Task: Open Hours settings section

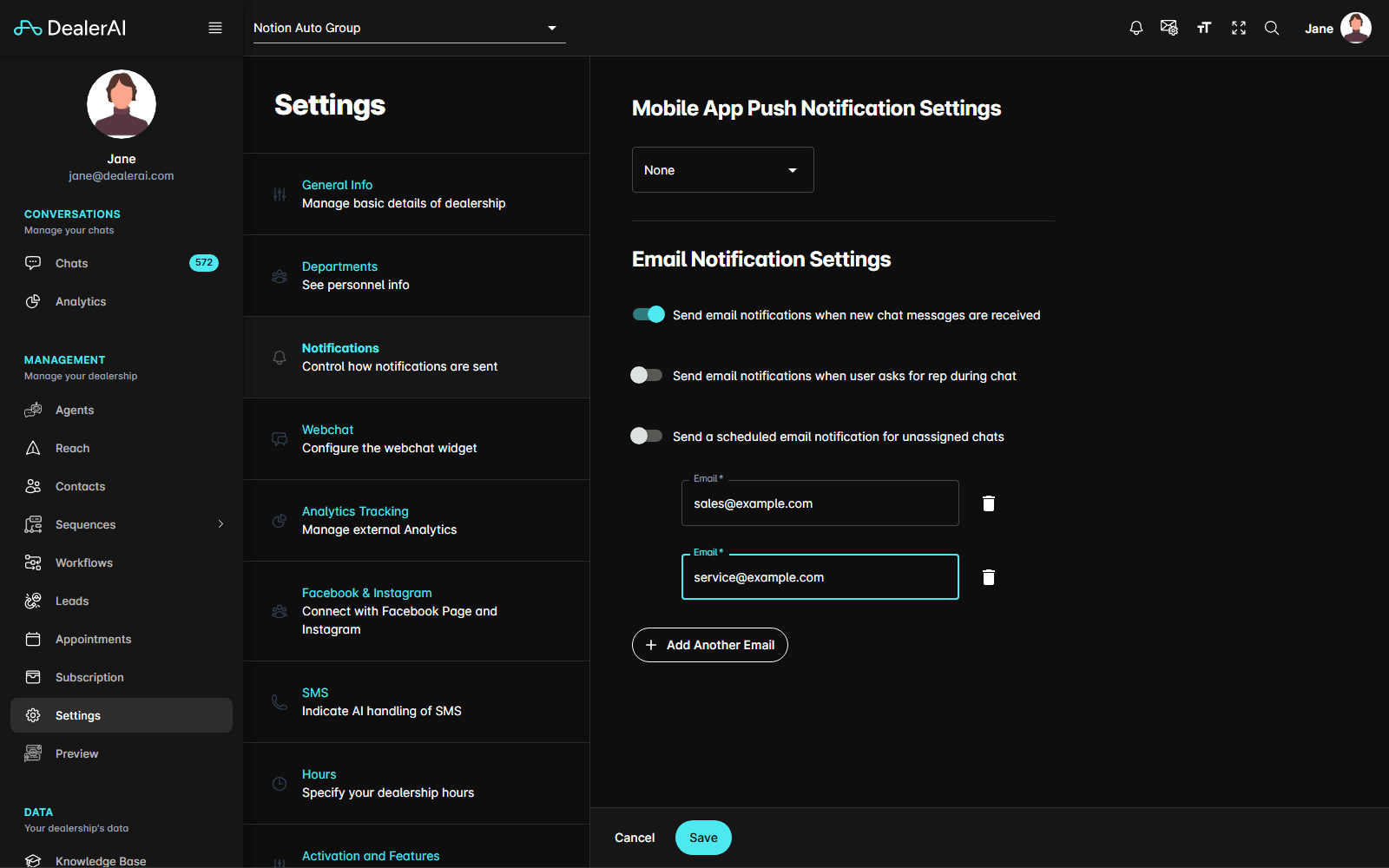Action: [x=417, y=784]
